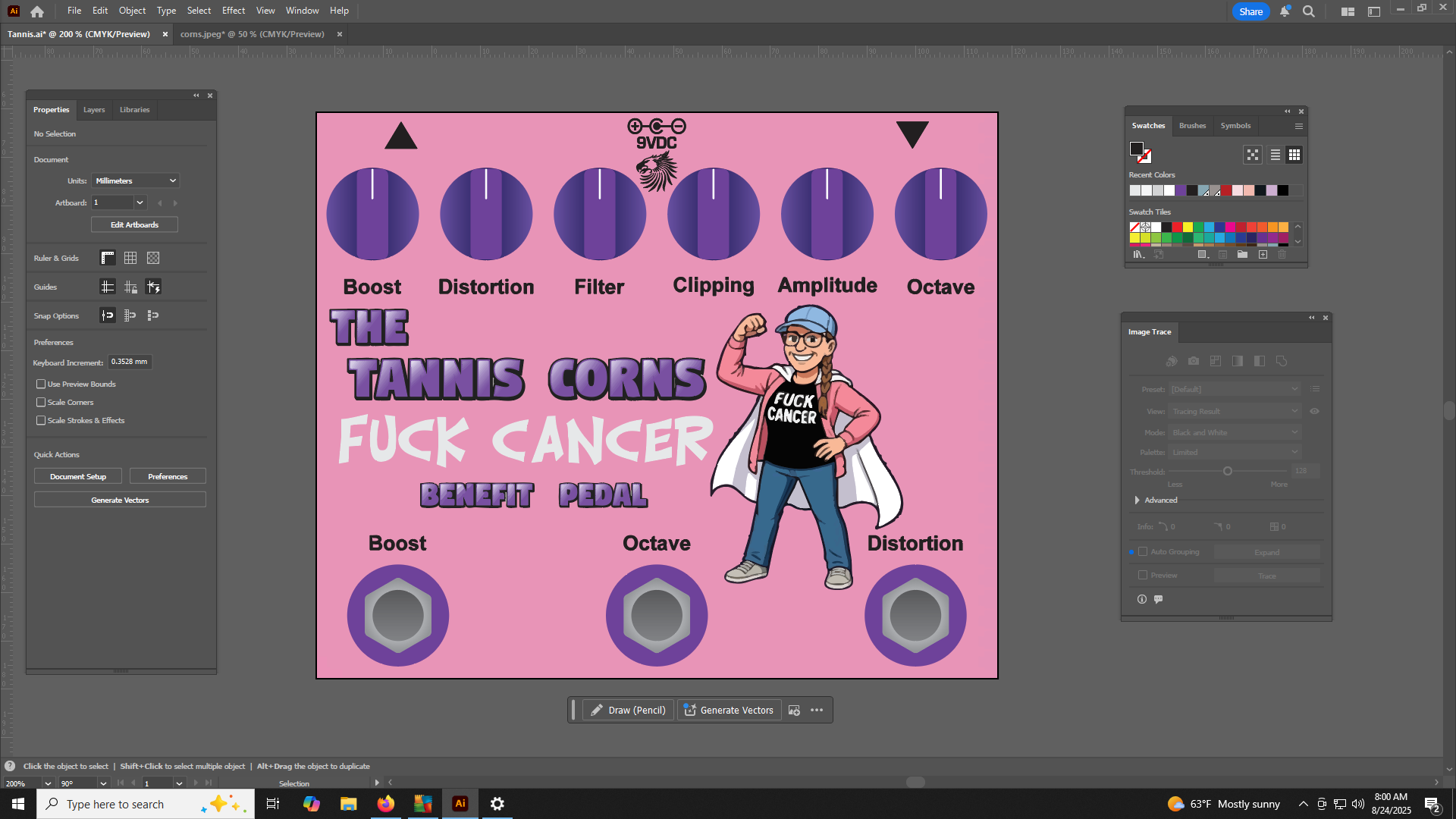
Task: Enable Use Preview Bounds checkbox
Action: tap(41, 384)
